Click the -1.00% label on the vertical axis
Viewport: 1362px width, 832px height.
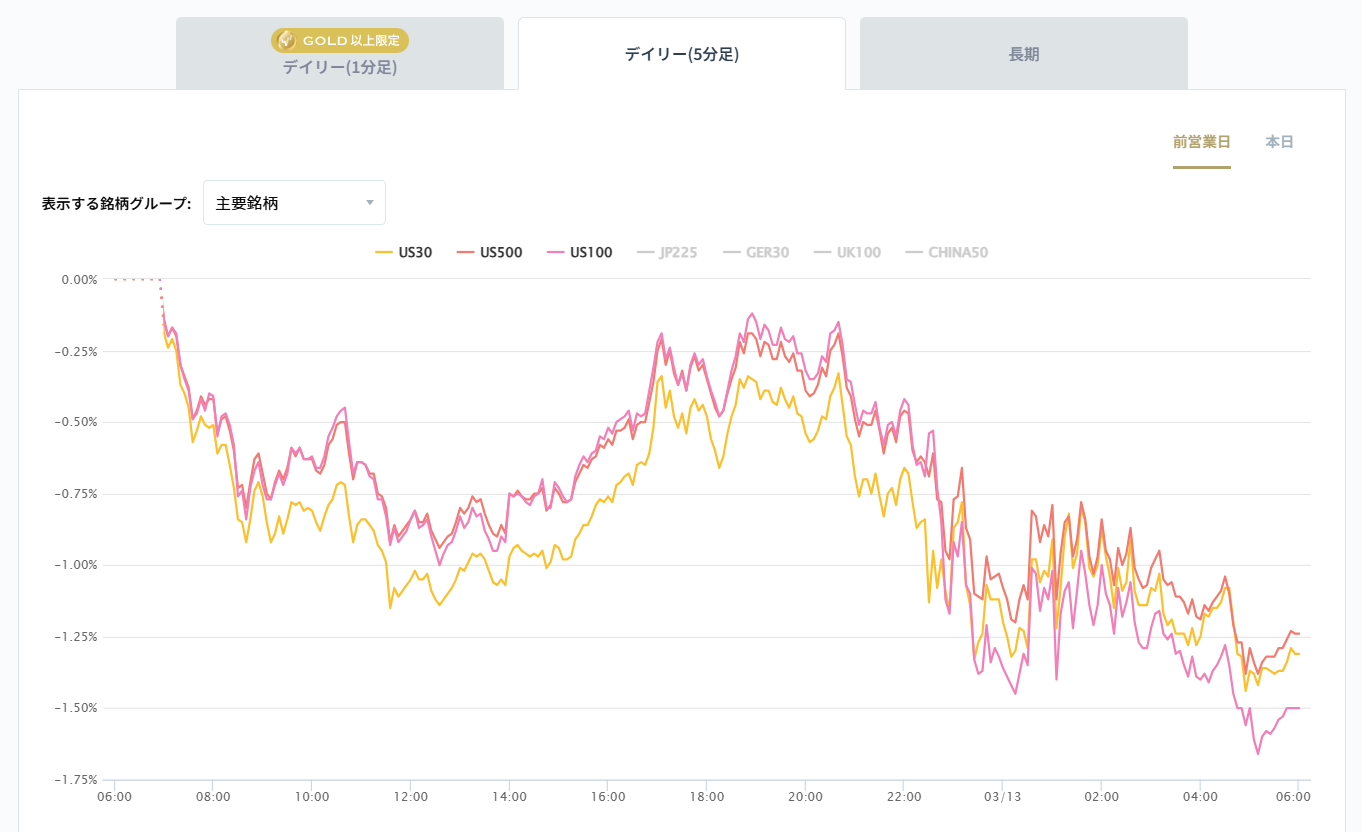[x=77, y=565]
